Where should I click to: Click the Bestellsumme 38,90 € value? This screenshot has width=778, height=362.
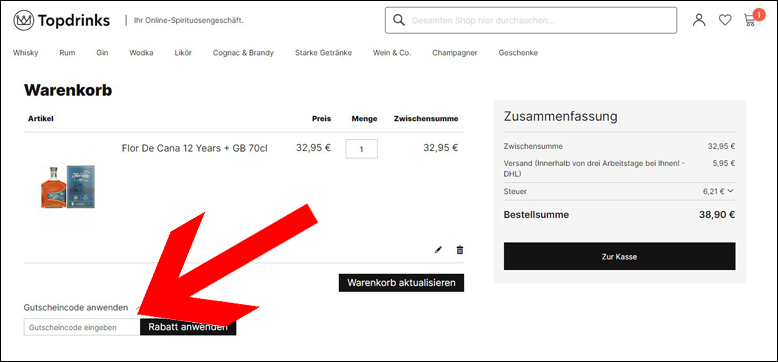click(x=717, y=215)
